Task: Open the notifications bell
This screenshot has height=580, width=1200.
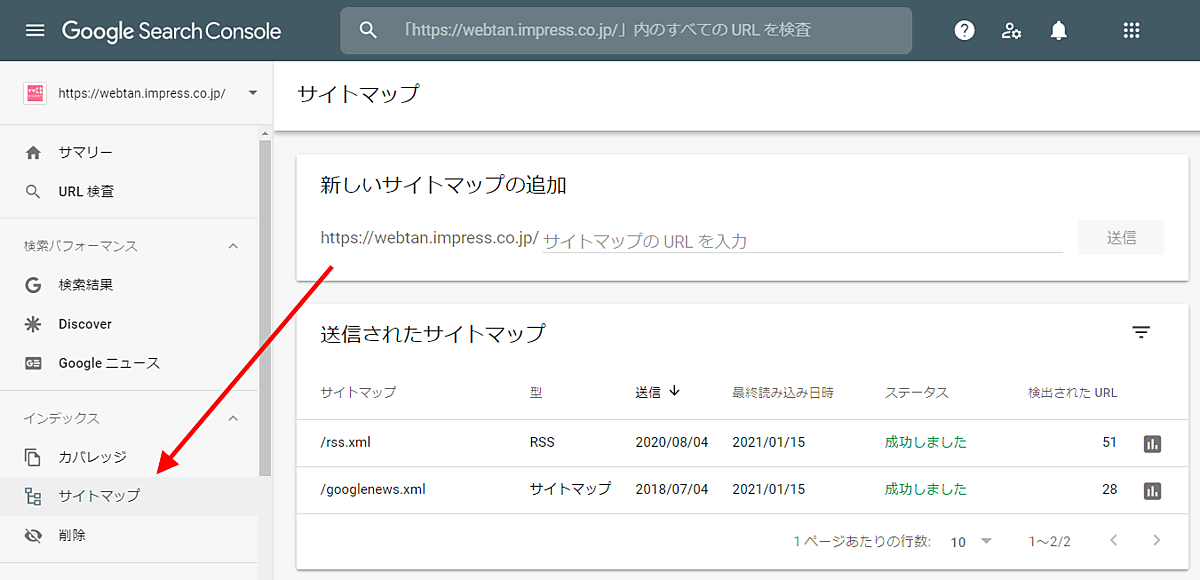Action: pyautogui.click(x=1058, y=30)
